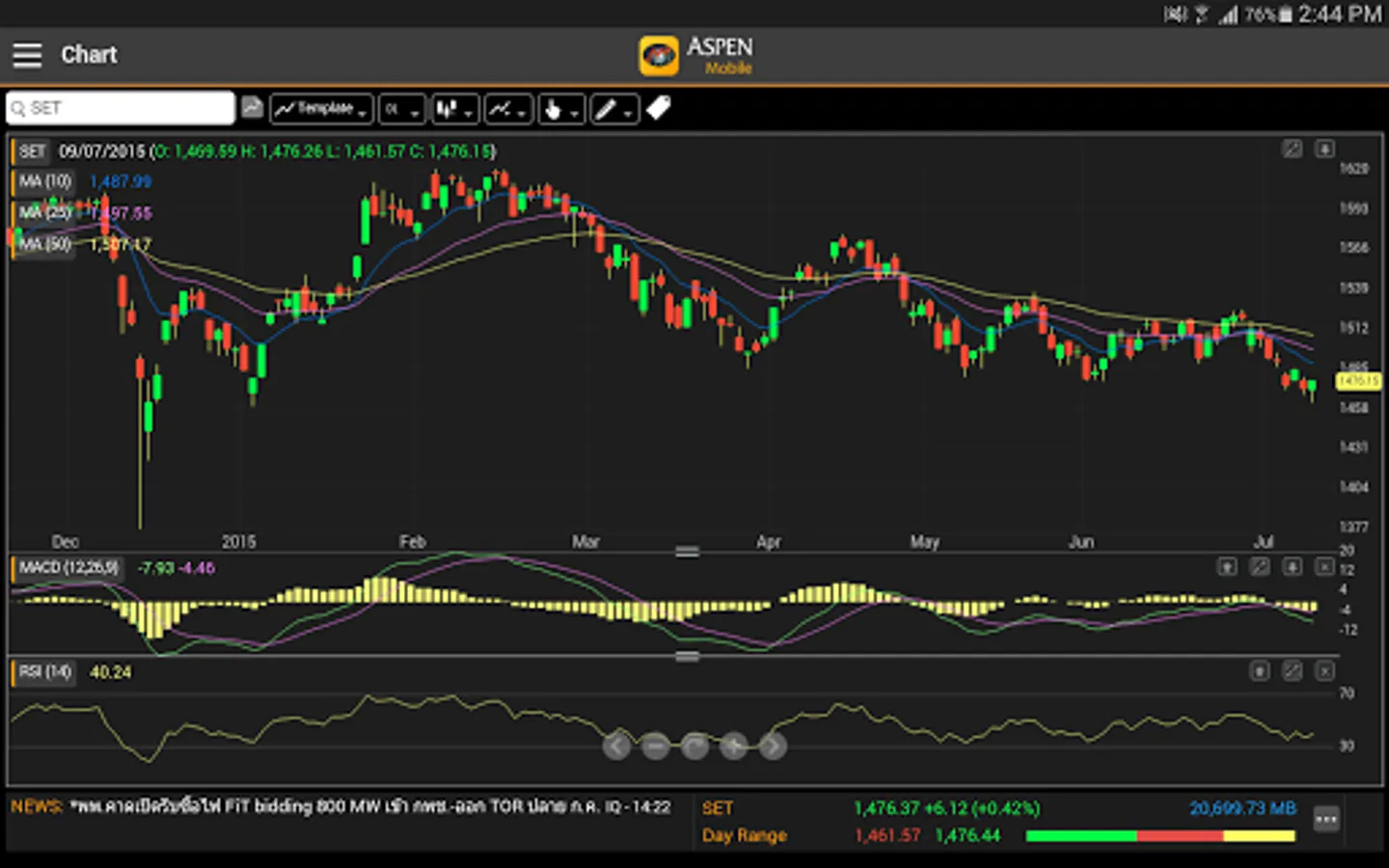
Task: Select the MA (10) indicator label
Action: pyautogui.click(x=44, y=181)
